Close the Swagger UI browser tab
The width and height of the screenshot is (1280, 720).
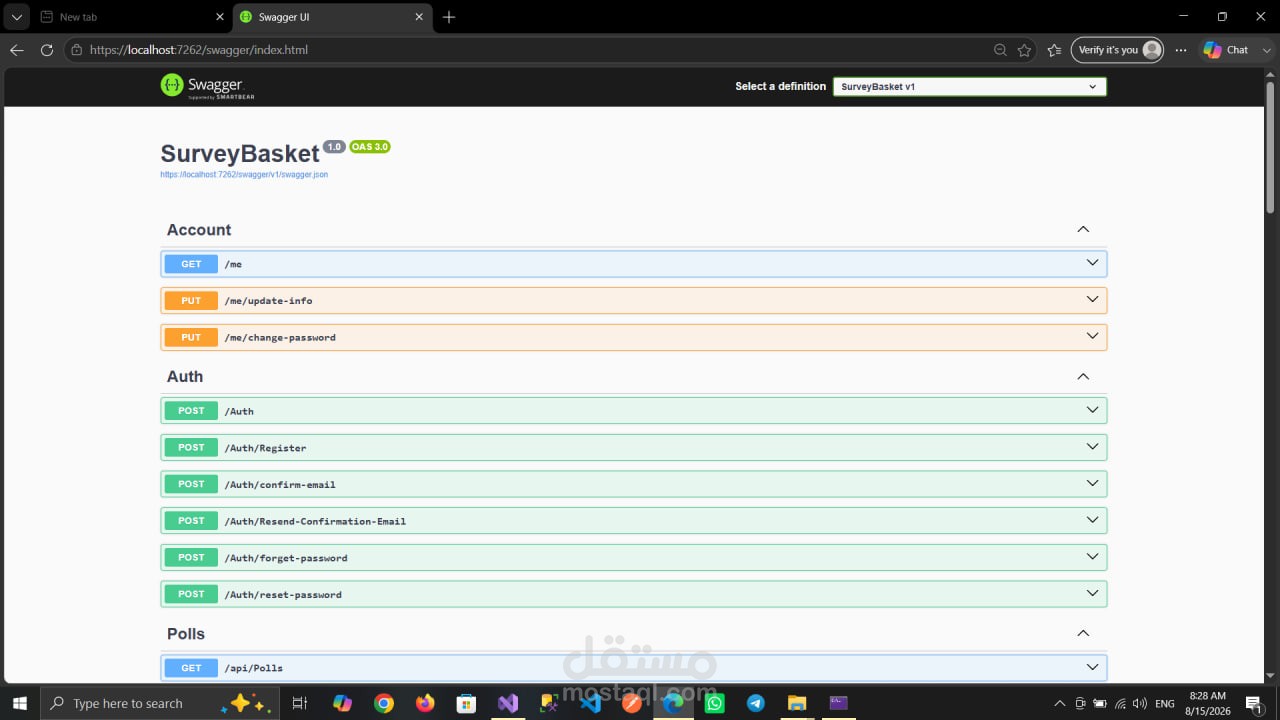pos(420,17)
